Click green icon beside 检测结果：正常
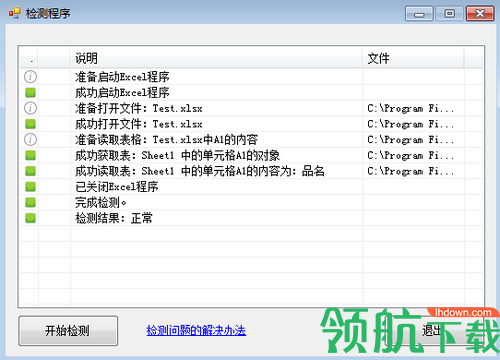Screen dimensions: 500x360 30,218
